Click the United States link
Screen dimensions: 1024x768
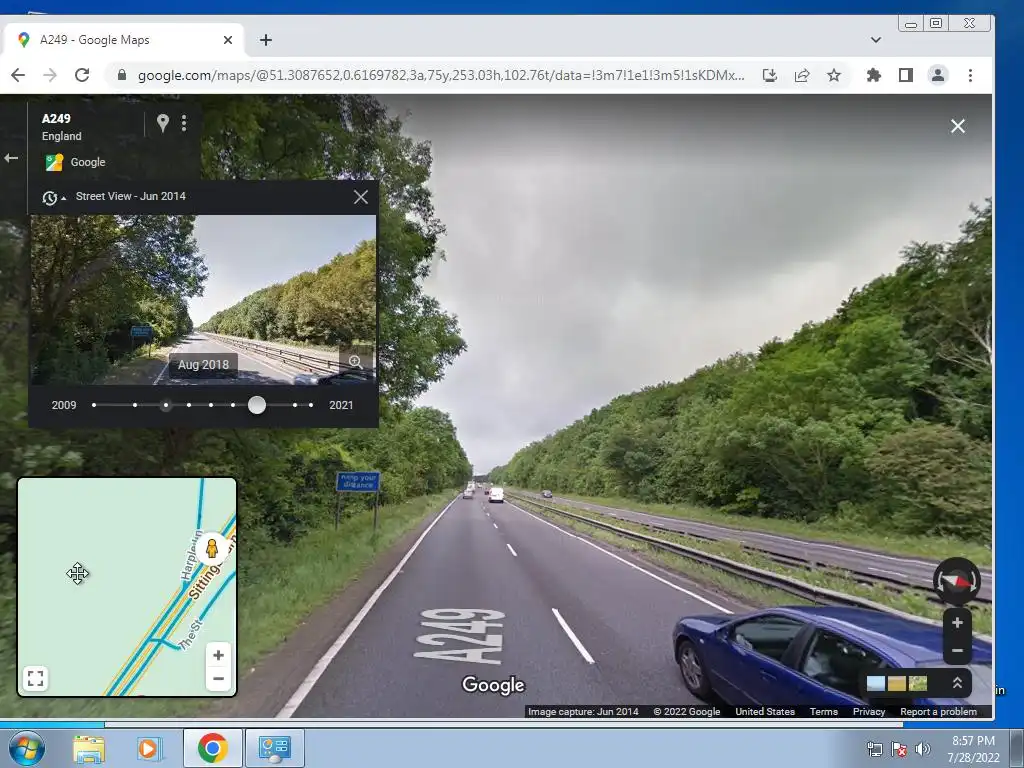tap(765, 712)
